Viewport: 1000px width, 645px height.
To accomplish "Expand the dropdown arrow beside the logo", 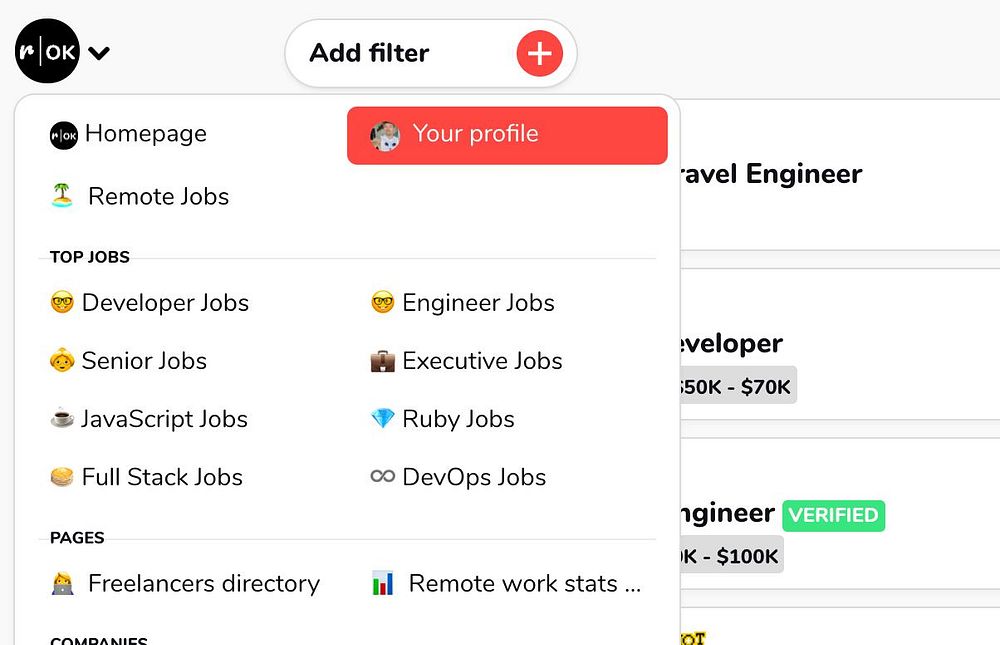I will pos(98,53).
